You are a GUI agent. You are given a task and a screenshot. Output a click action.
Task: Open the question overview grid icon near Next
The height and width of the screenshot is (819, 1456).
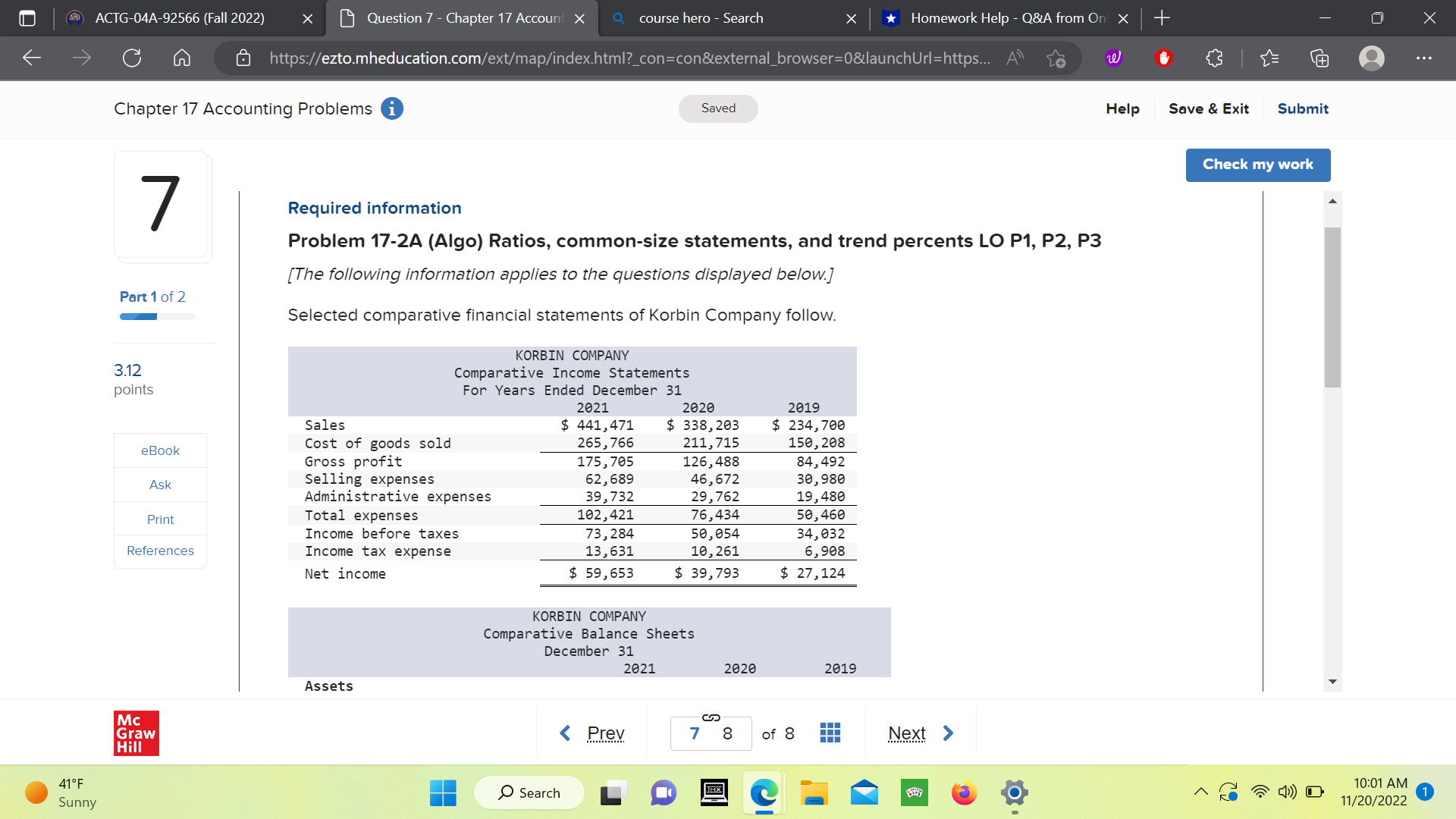pyautogui.click(x=830, y=733)
